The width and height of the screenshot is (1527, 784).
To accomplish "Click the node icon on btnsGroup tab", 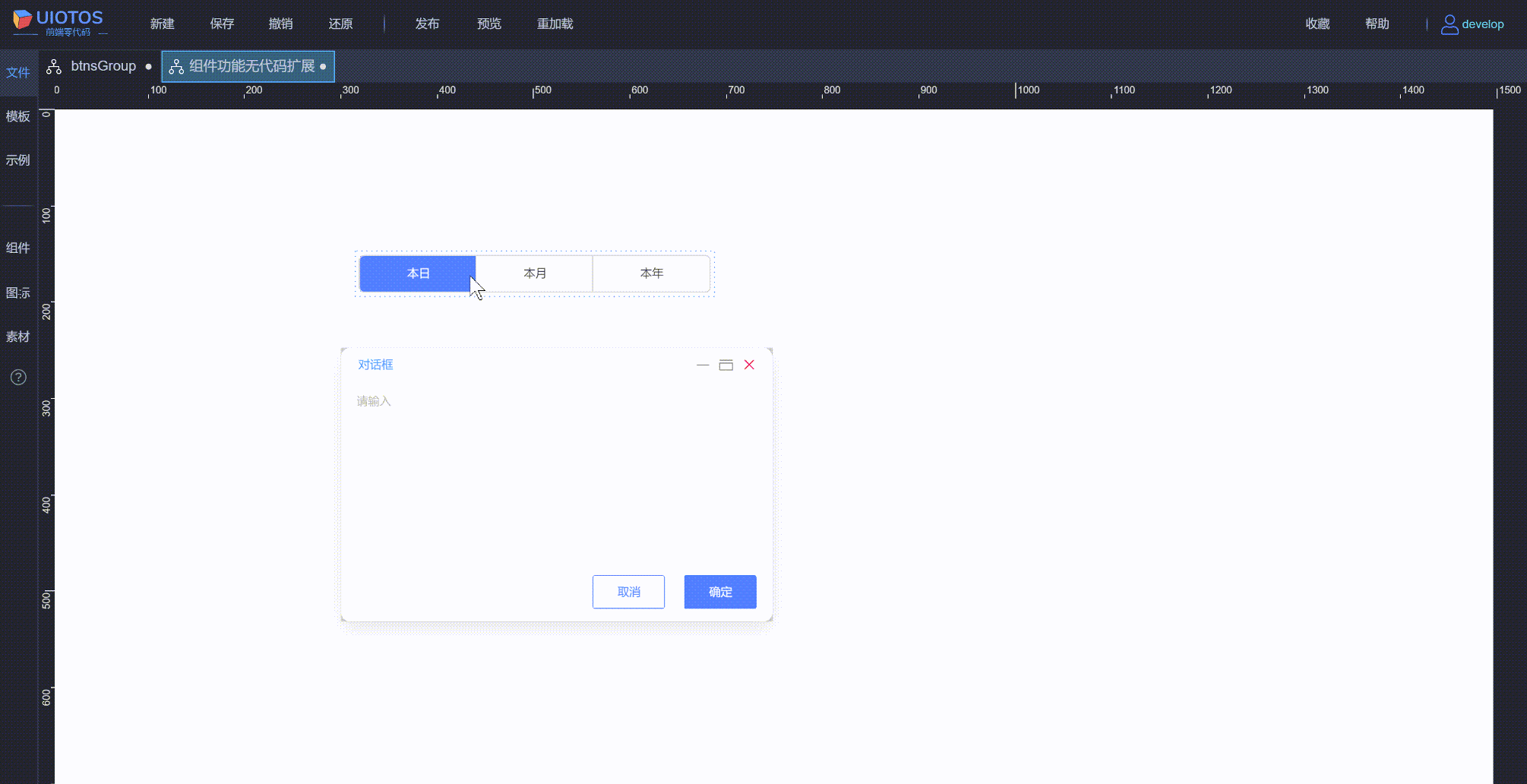I will 53,66.
